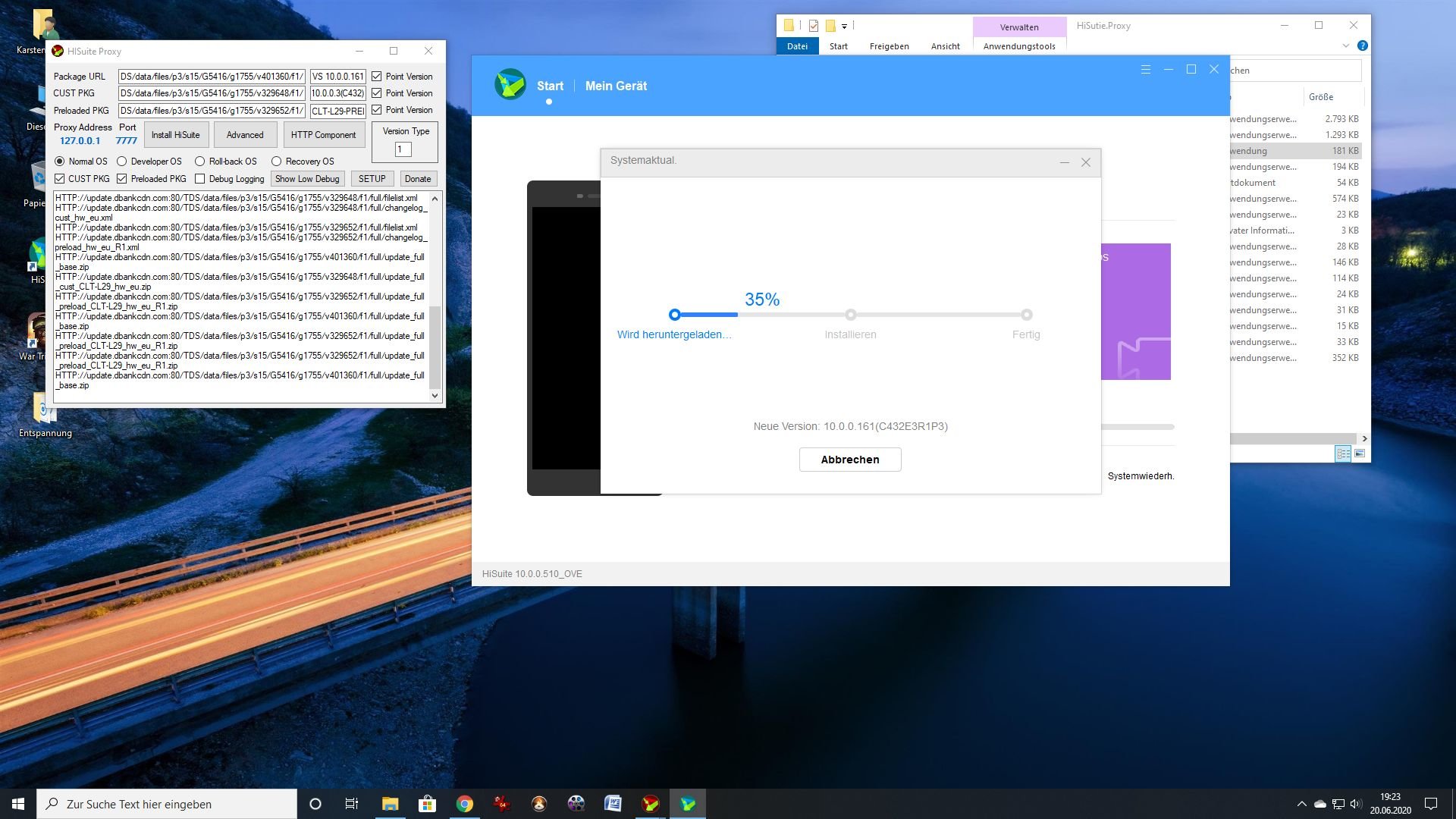
Task: Uncheck the Preloaded PKG checkbox
Action: tap(122, 179)
